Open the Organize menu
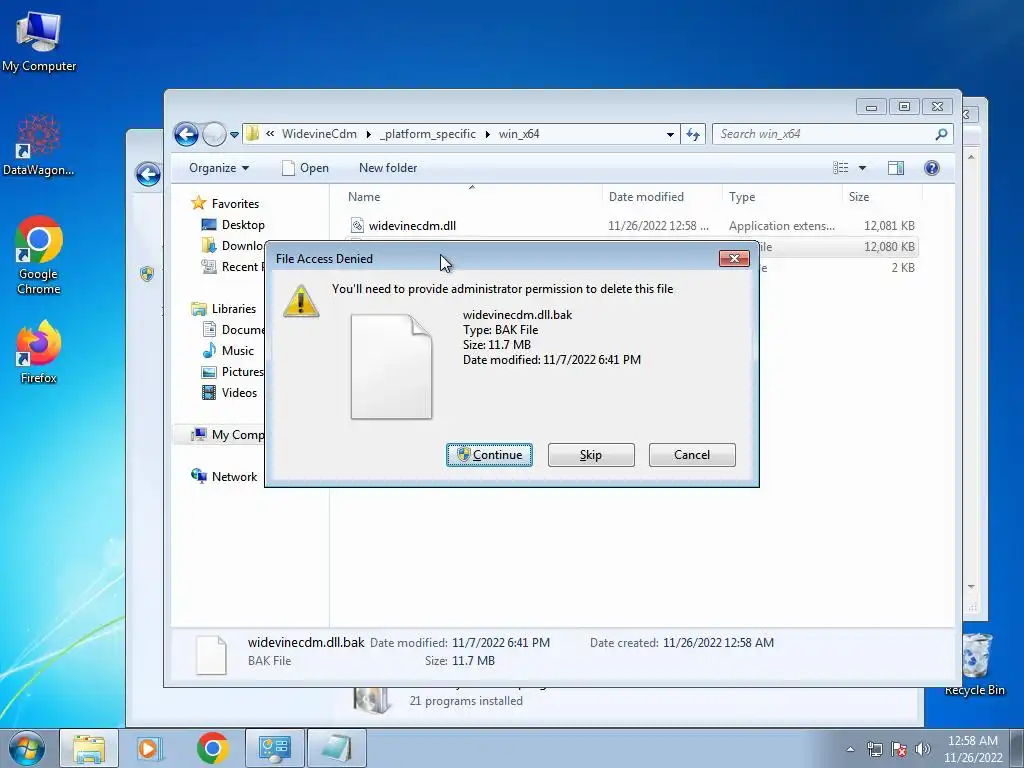The width and height of the screenshot is (1024, 768). (219, 168)
